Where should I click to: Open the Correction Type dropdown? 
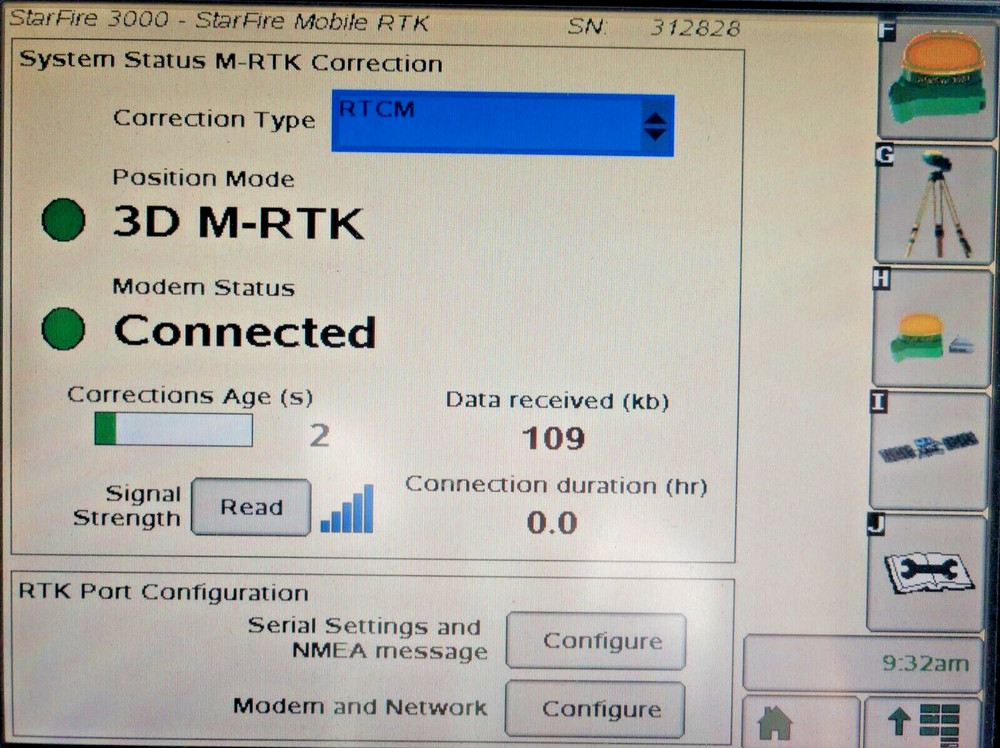pos(500,122)
